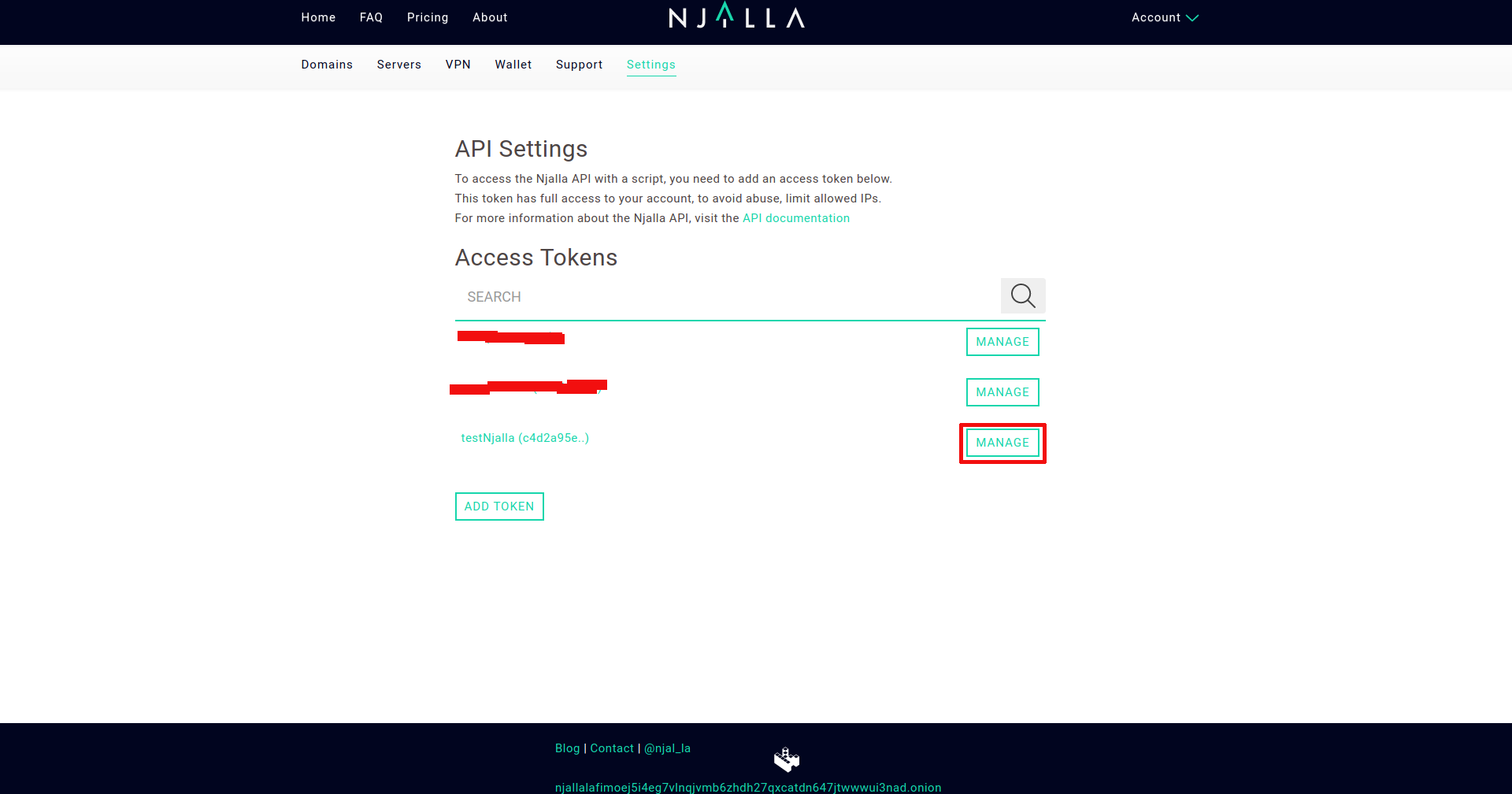Visit the @njal_la footer link
The width and height of the screenshot is (1512, 794).
pyautogui.click(x=667, y=748)
